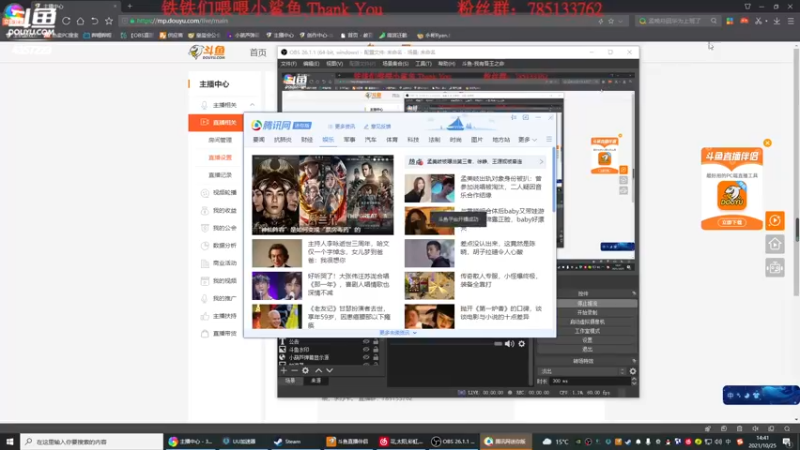Screen dimensions: 800x450
Task: Close the Douyu streaming companion ad
Action: coord(767,143)
